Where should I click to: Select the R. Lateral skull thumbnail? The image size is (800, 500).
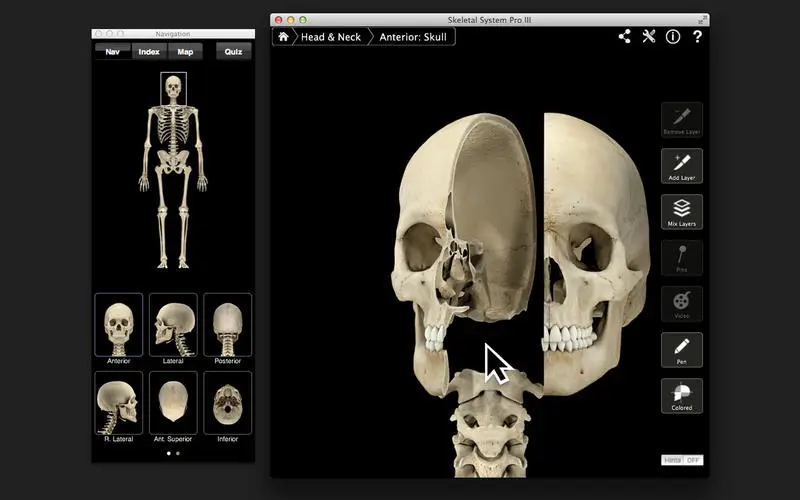click(118, 403)
